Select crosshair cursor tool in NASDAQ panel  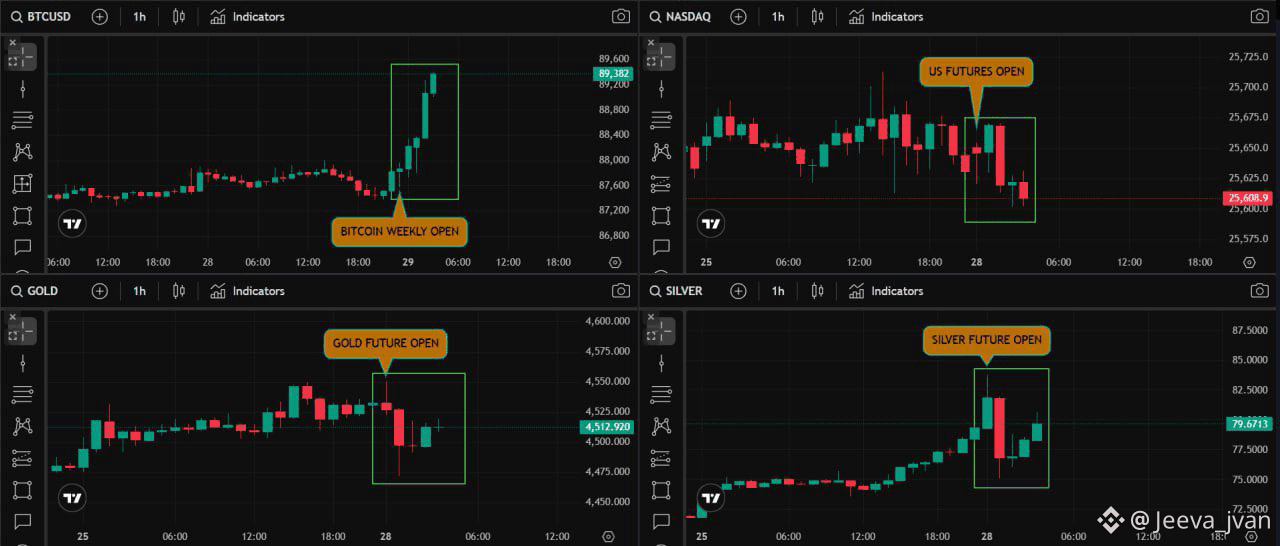[660, 59]
